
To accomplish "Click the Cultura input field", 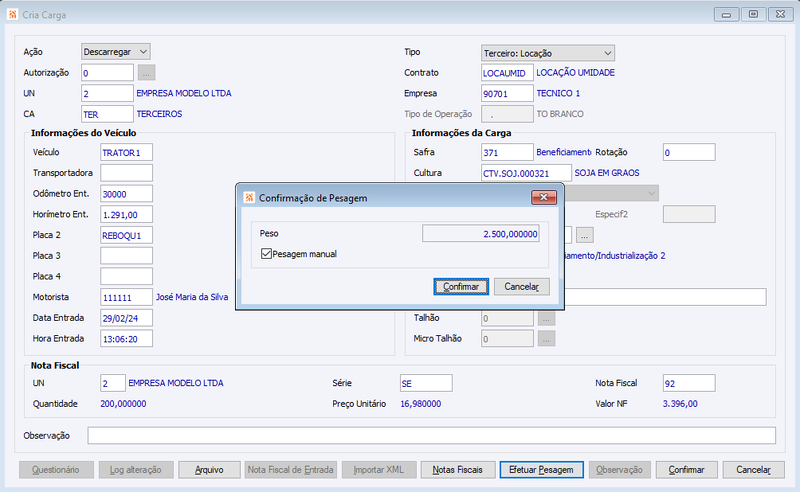I will [527, 173].
